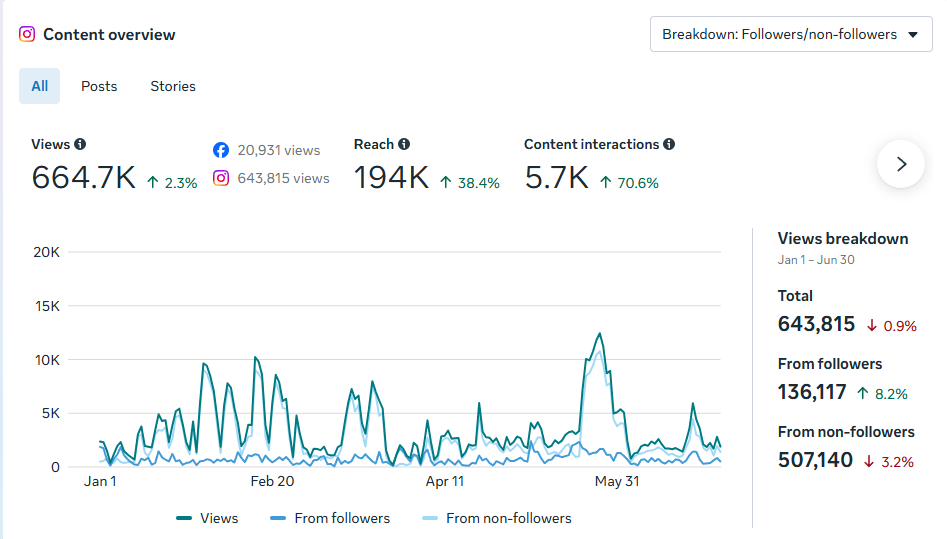Image resolution: width=947 pixels, height=539 pixels.
Task: Click the dropdown caret in the Breakdown selector
Action: 913,35
